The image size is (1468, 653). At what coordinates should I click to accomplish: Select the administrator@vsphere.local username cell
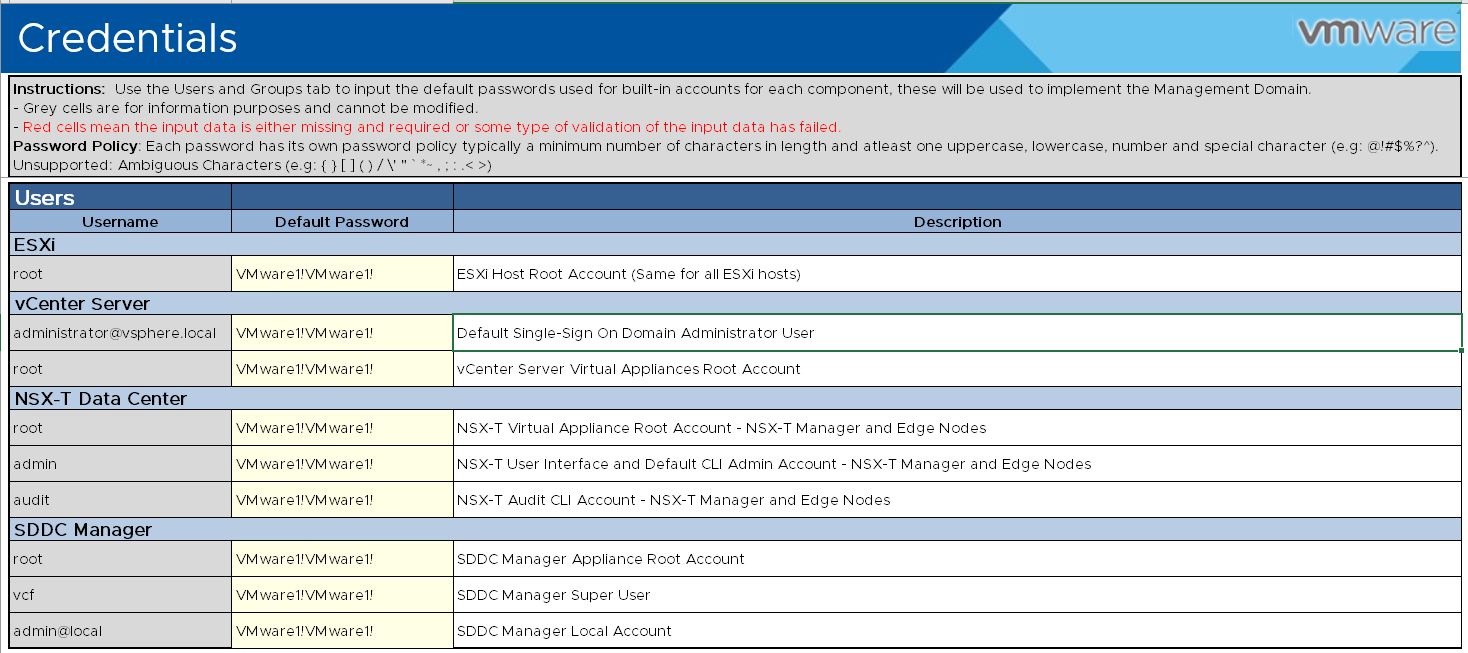120,333
